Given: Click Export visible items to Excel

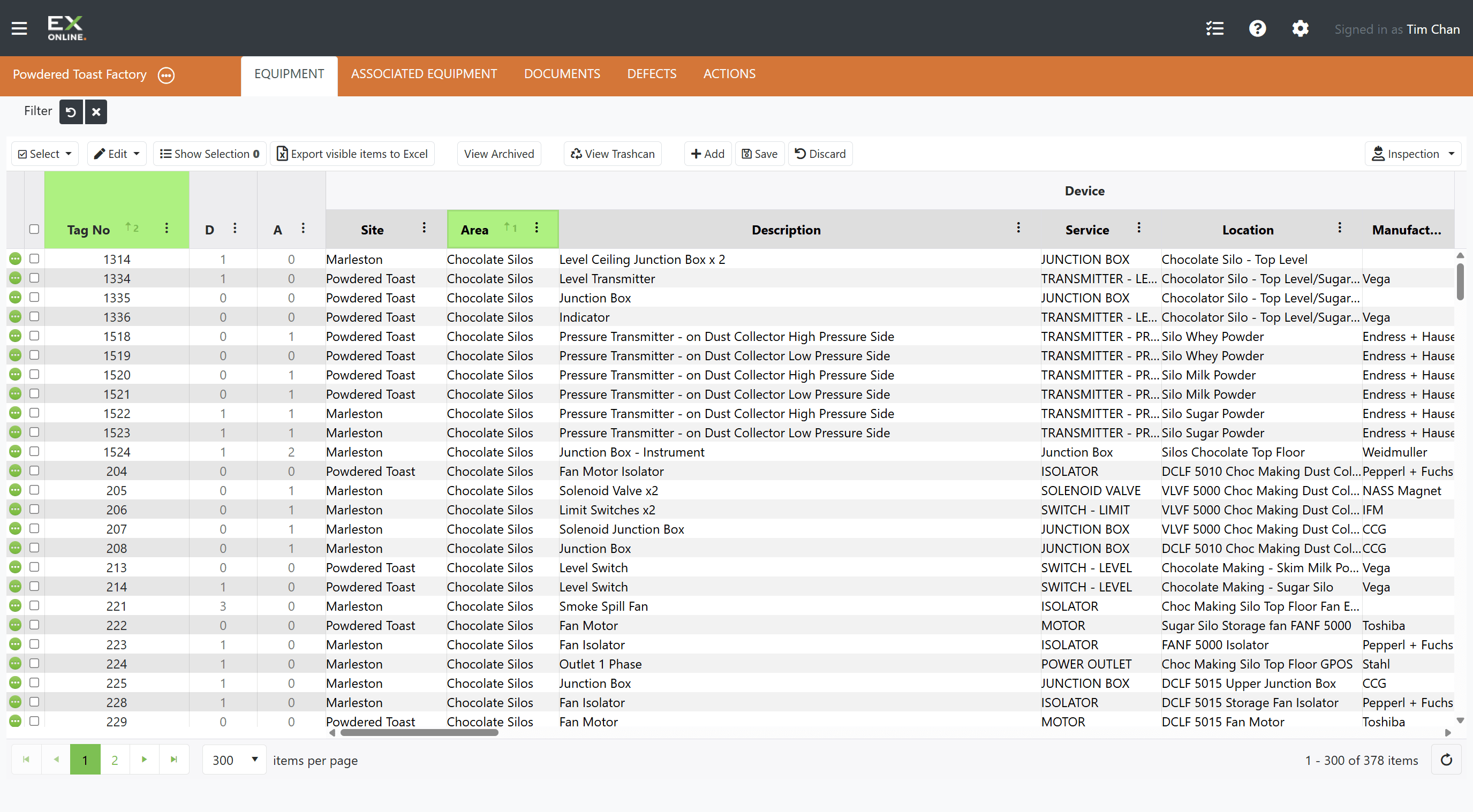Looking at the screenshot, I should [x=352, y=154].
